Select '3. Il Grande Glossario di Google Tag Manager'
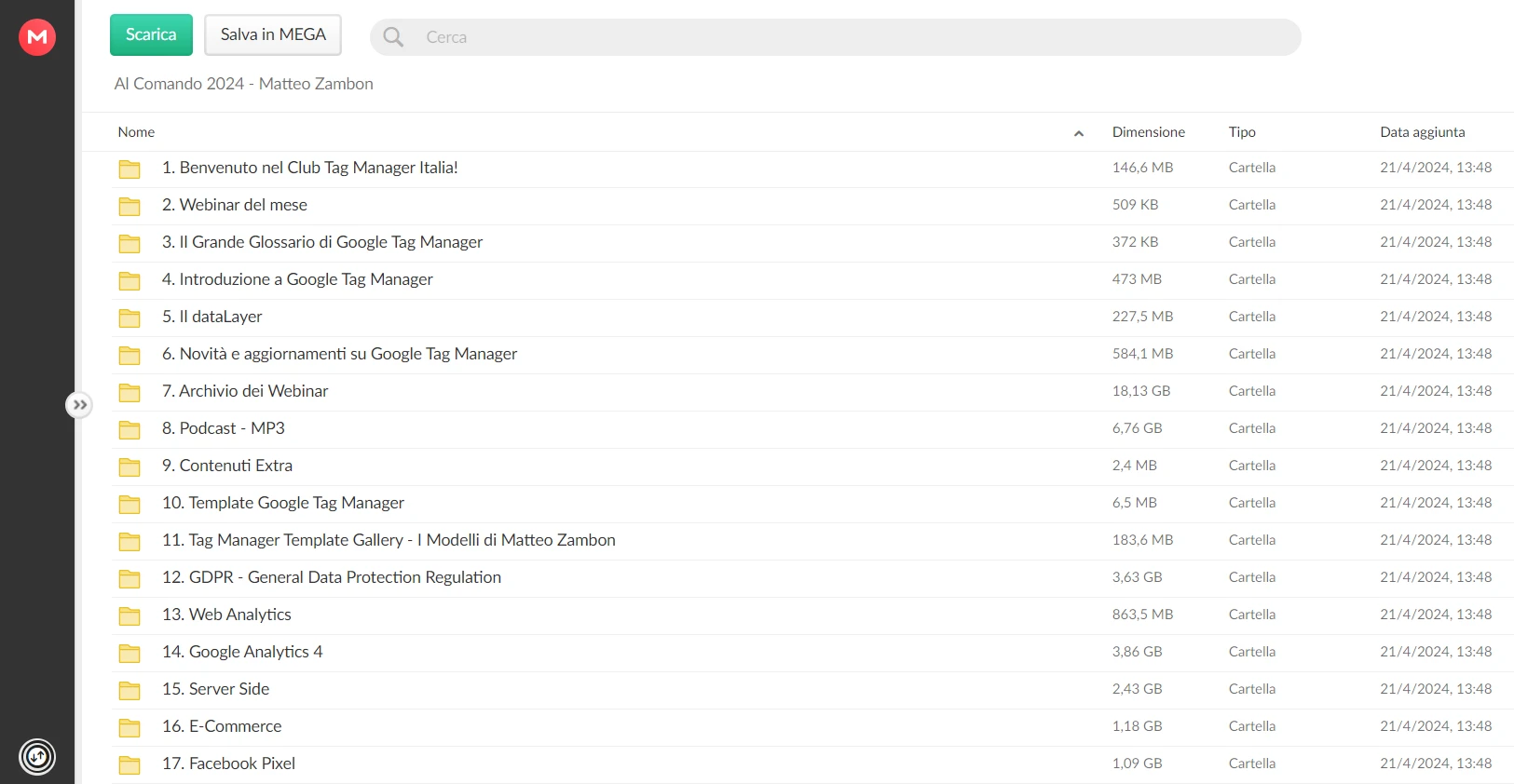The height and width of the screenshot is (784, 1514). point(322,242)
